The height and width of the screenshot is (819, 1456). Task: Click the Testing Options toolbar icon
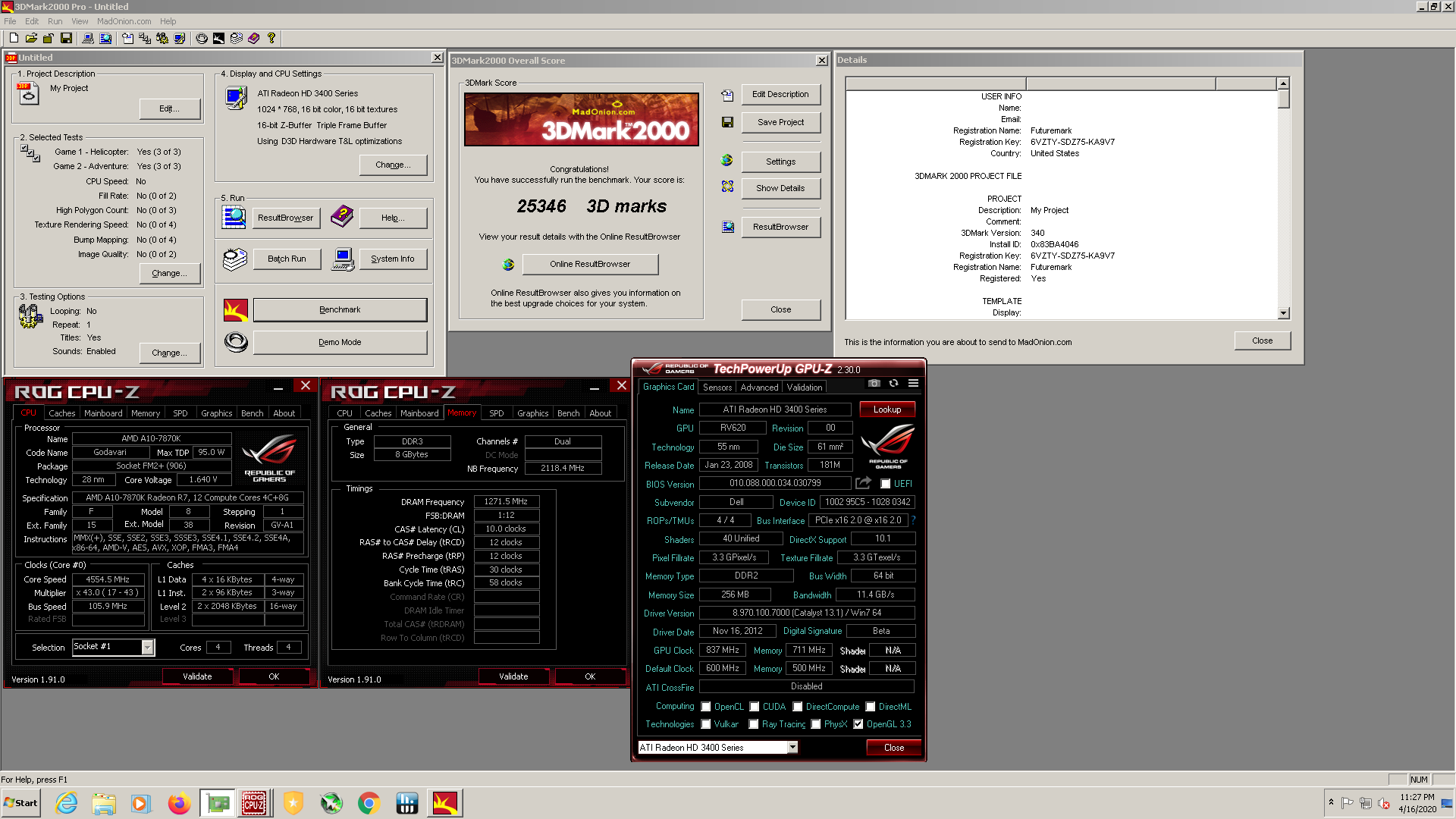coord(162,38)
